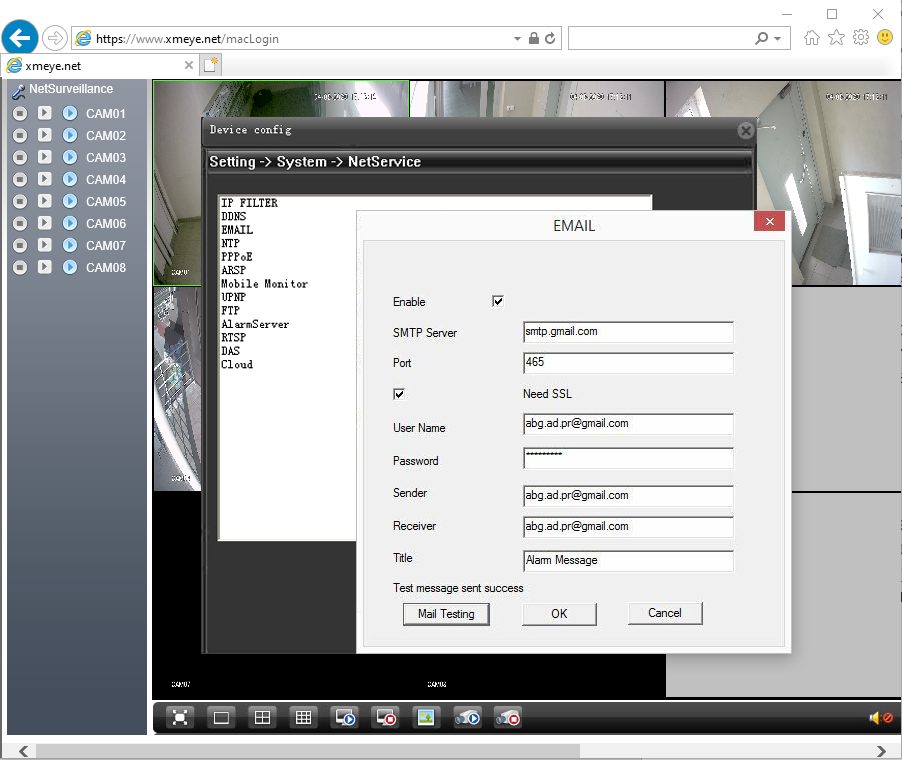Confirm email settings with OK
The image size is (902, 760).
click(559, 614)
